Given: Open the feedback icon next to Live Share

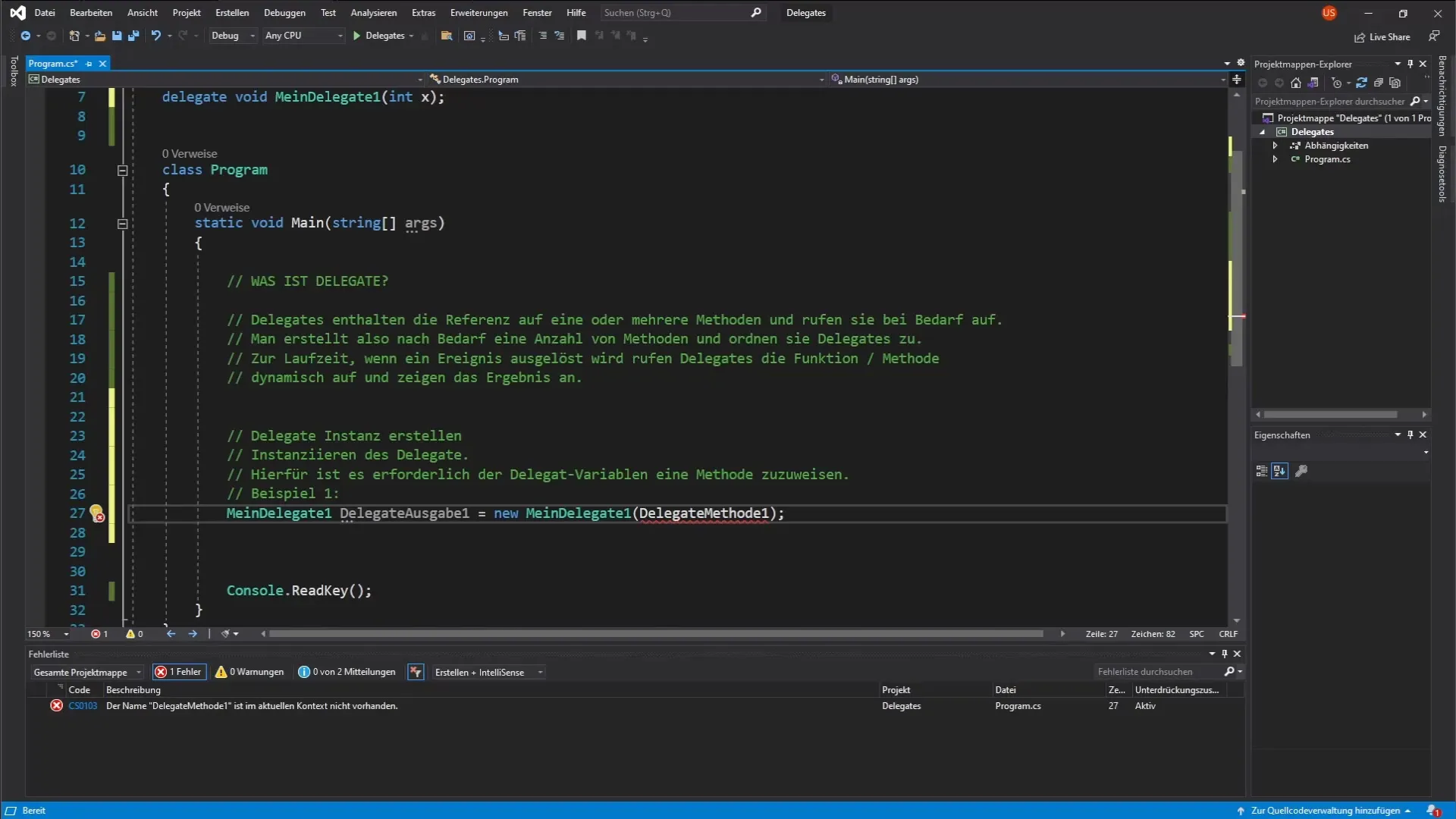Looking at the screenshot, I should (x=1434, y=36).
